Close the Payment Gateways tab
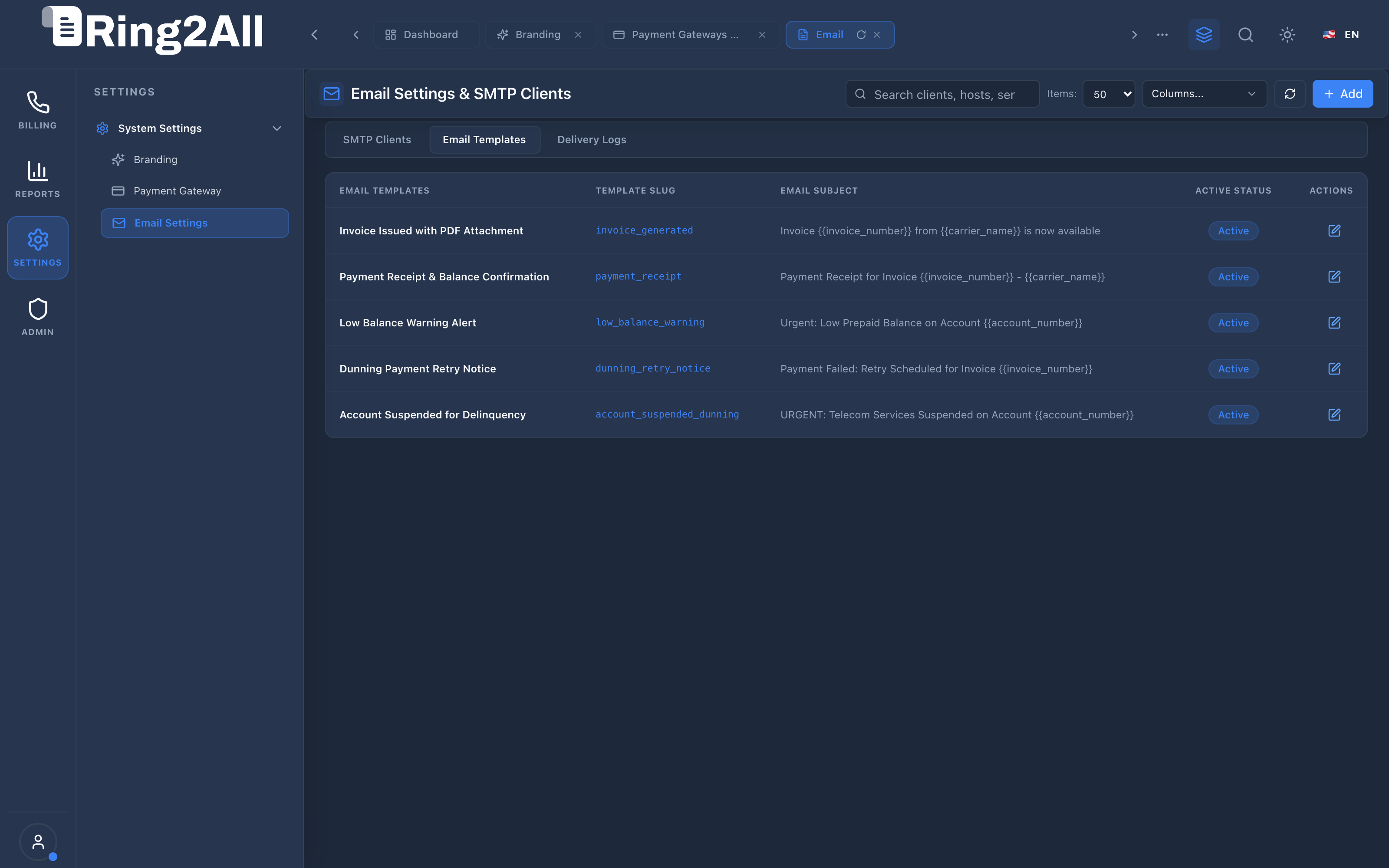Viewport: 1389px width, 868px height. pyautogui.click(x=762, y=34)
